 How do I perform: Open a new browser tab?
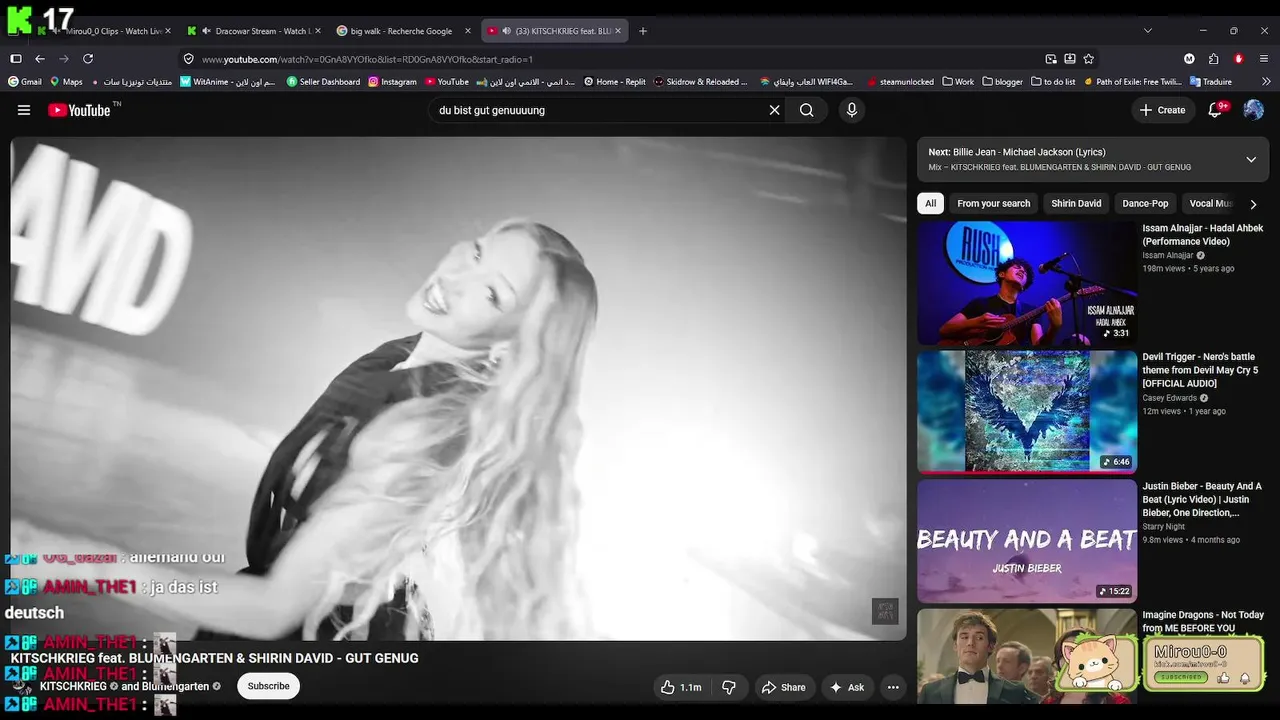click(643, 31)
